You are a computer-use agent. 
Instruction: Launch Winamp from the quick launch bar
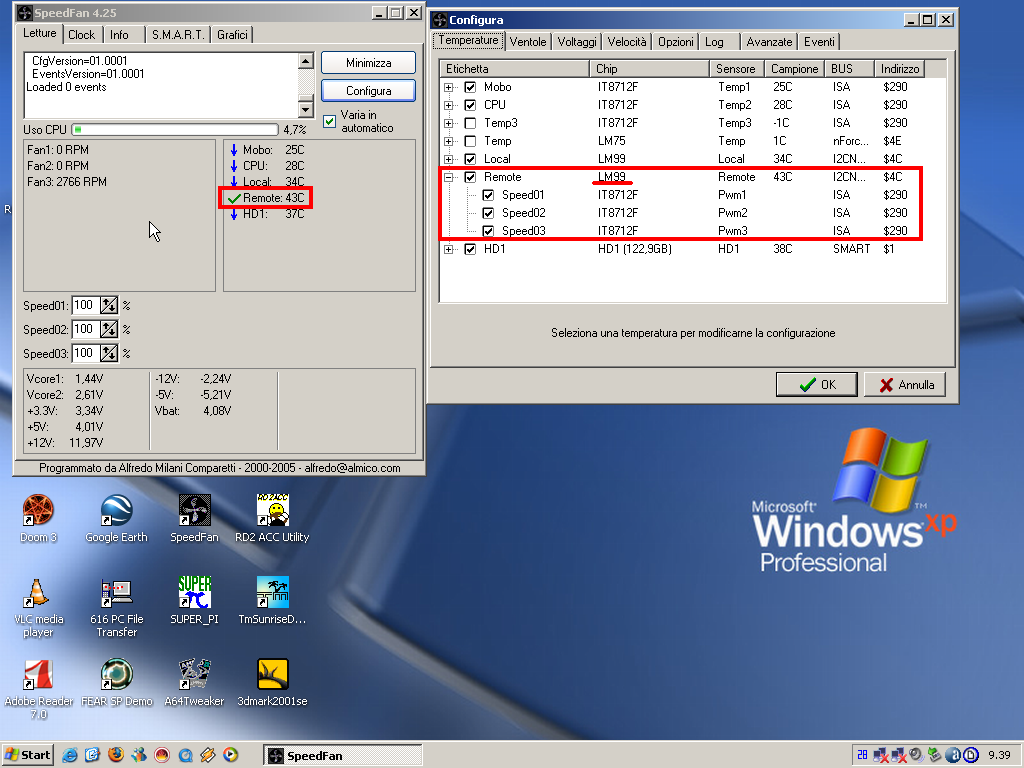tap(208, 755)
